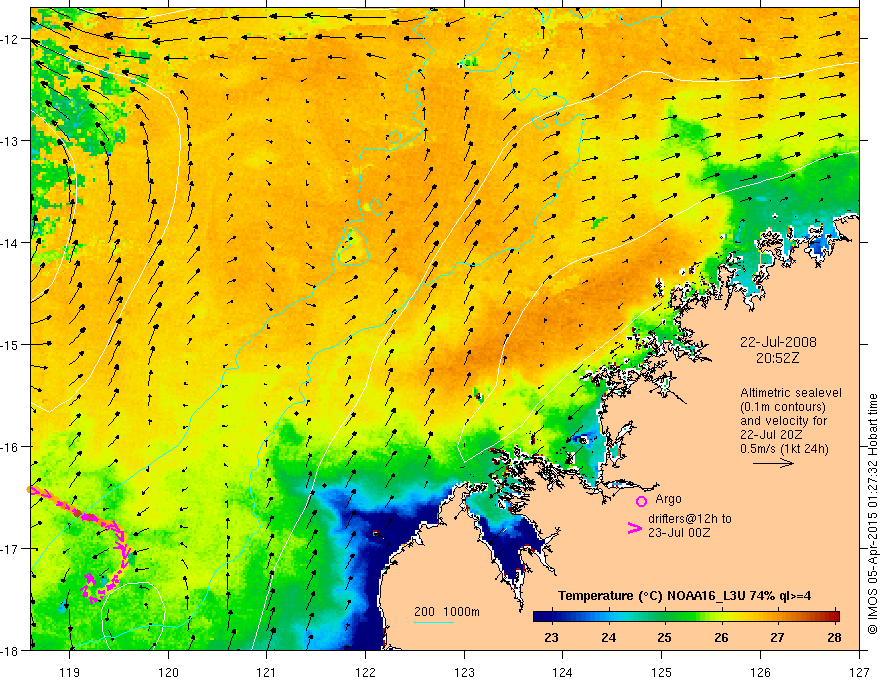Click the '22-Jul 20Z' legend line

coord(771,435)
